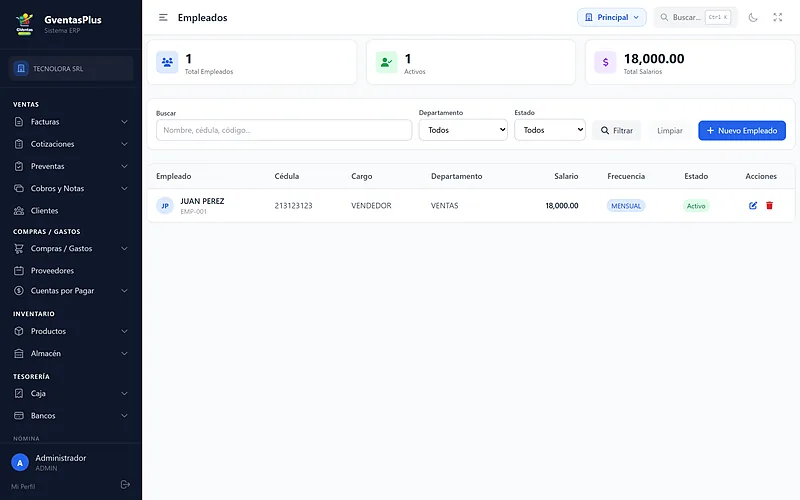Open Clientes in the sidebar
800x500 pixels.
[x=71, y=211]
